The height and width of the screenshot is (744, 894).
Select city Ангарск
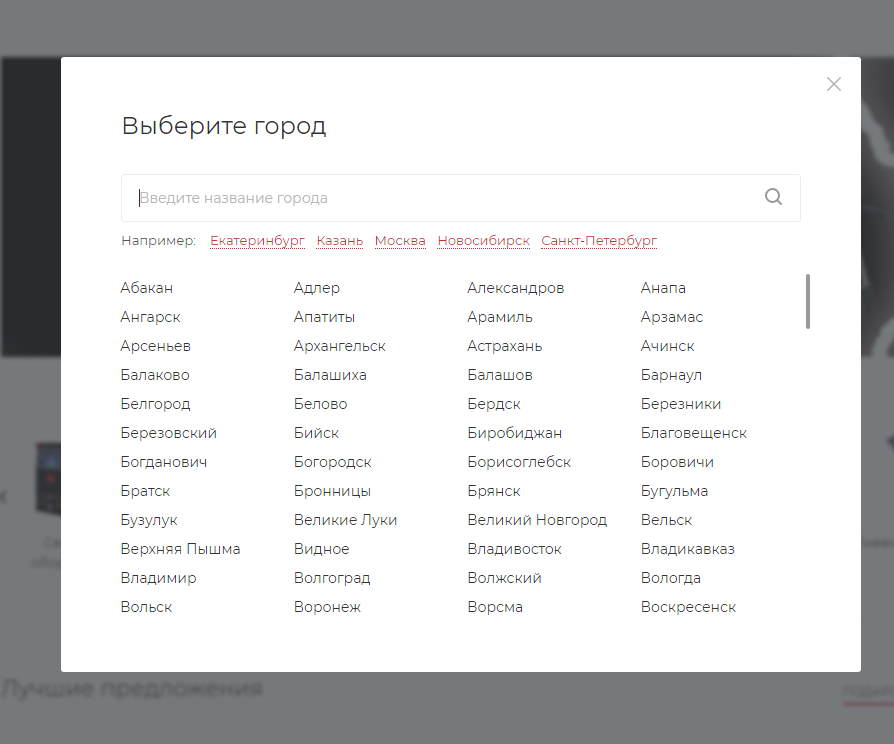tap(150, 317)
